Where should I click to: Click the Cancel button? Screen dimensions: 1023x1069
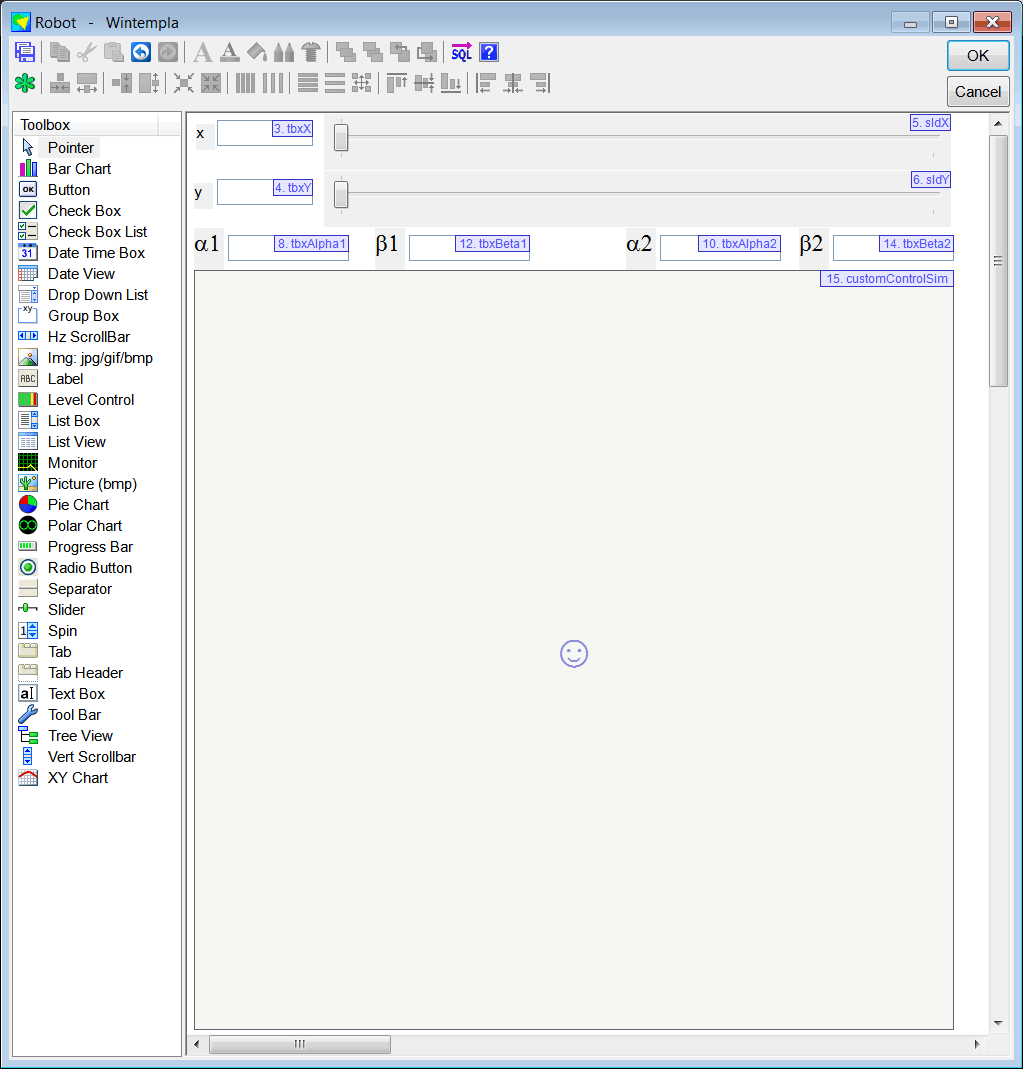978,91
